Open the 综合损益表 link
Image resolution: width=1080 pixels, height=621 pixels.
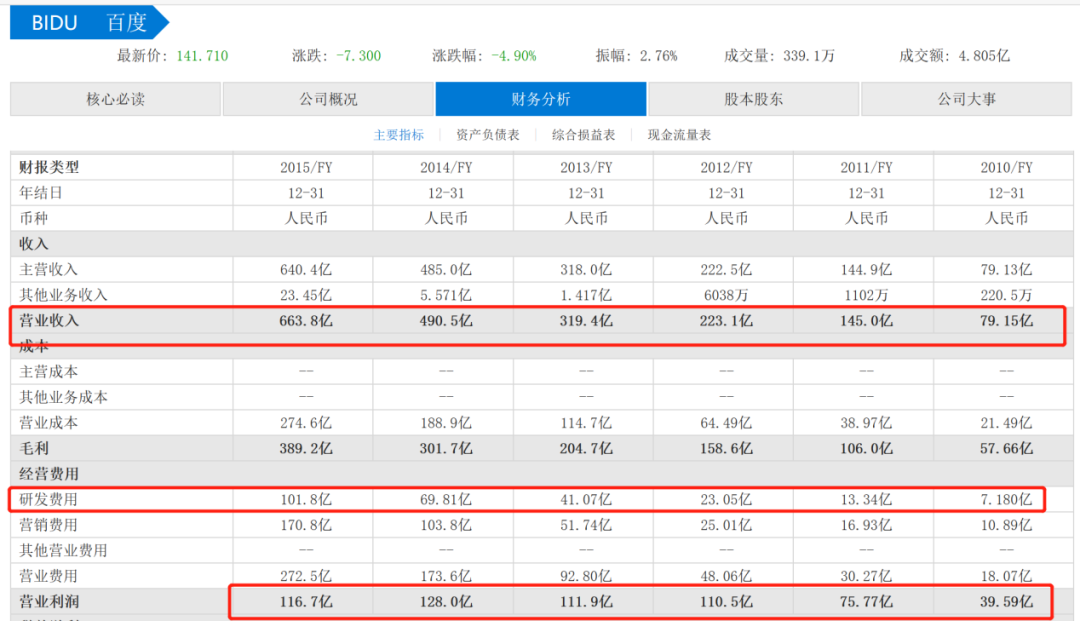583,135
